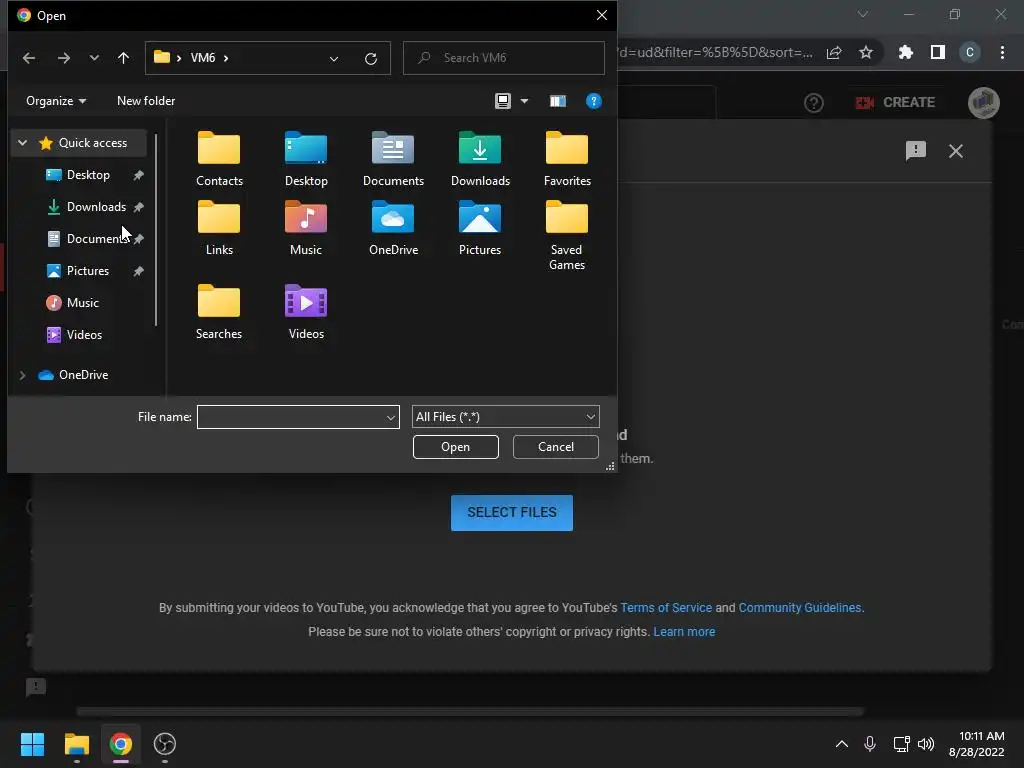Go up one folder level
Screen dimensions: 1024x768
(123, 58)
